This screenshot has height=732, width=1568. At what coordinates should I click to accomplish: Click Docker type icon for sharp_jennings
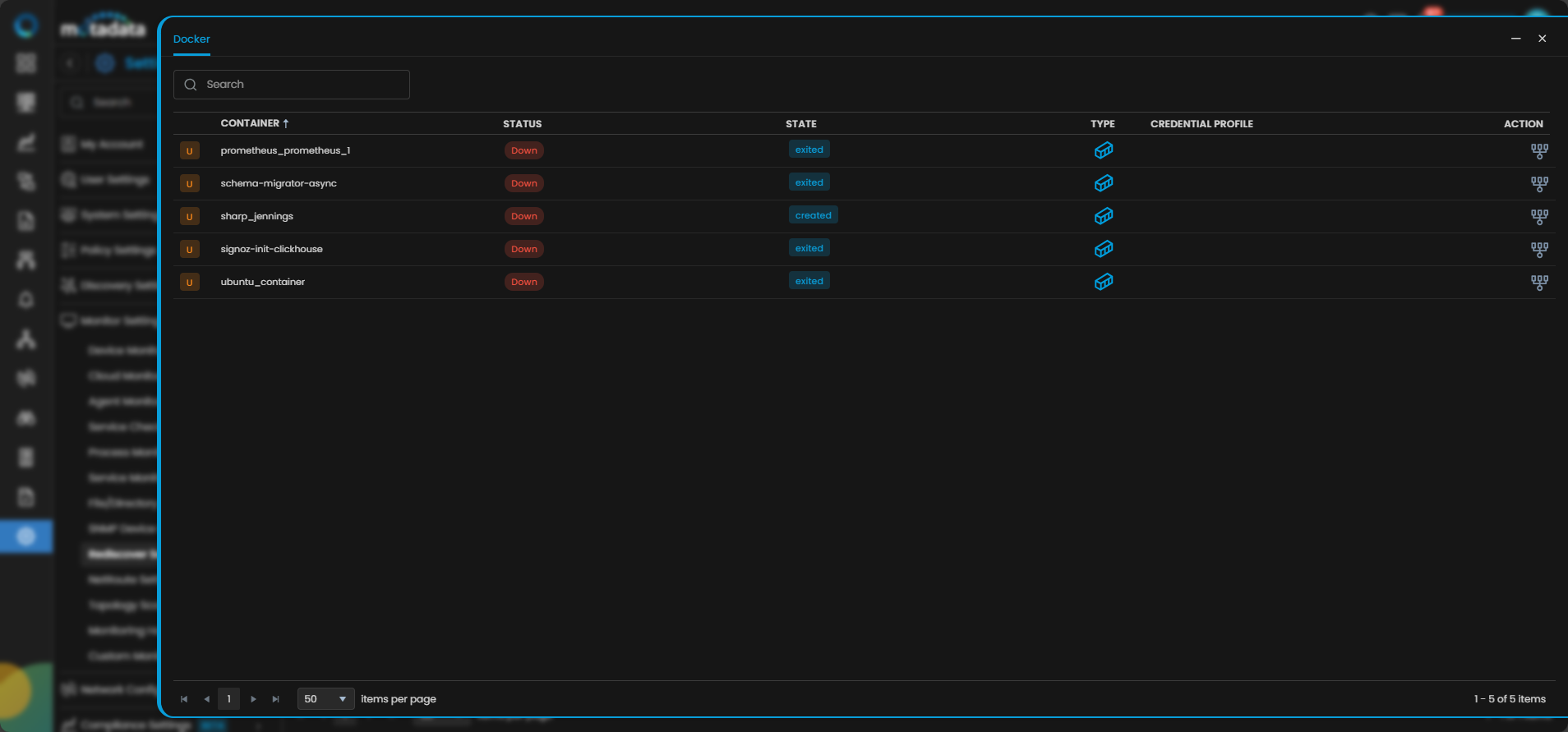click(1104, 216)
